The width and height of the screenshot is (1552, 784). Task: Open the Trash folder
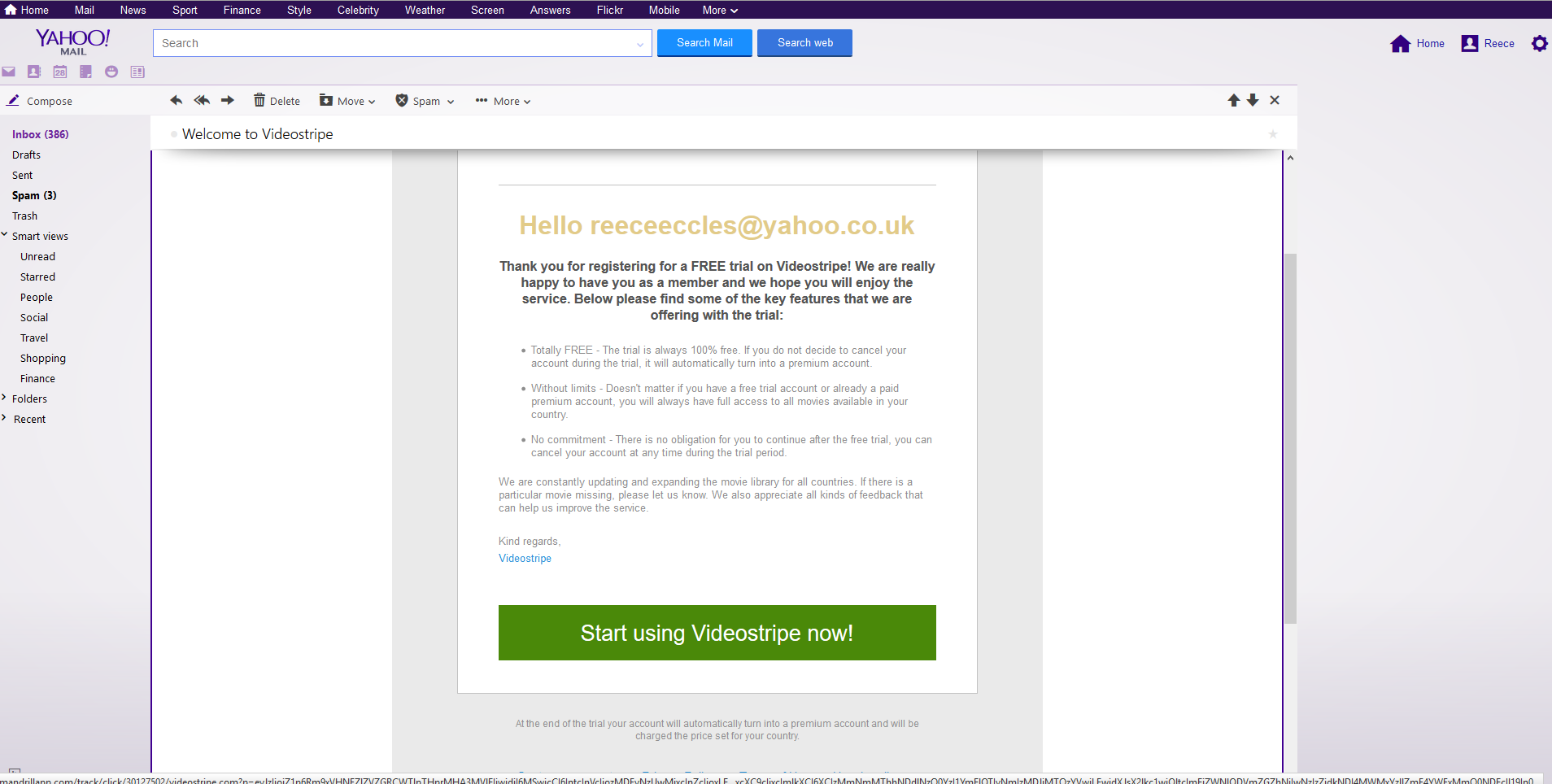coord(24,216)
